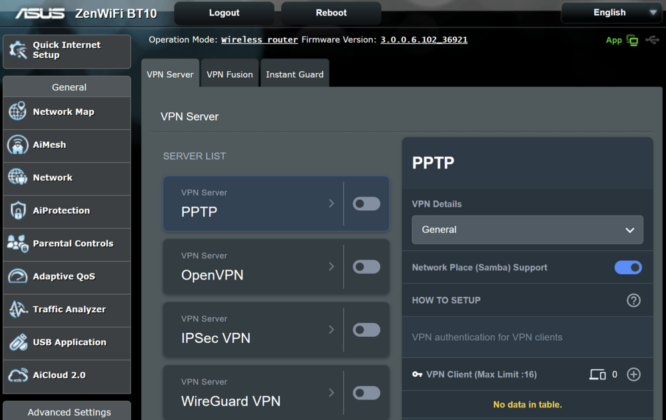This screenshot has height=420, width=666.
Task: Click 'No data in table.' text
Action: (x=527, y=405)
